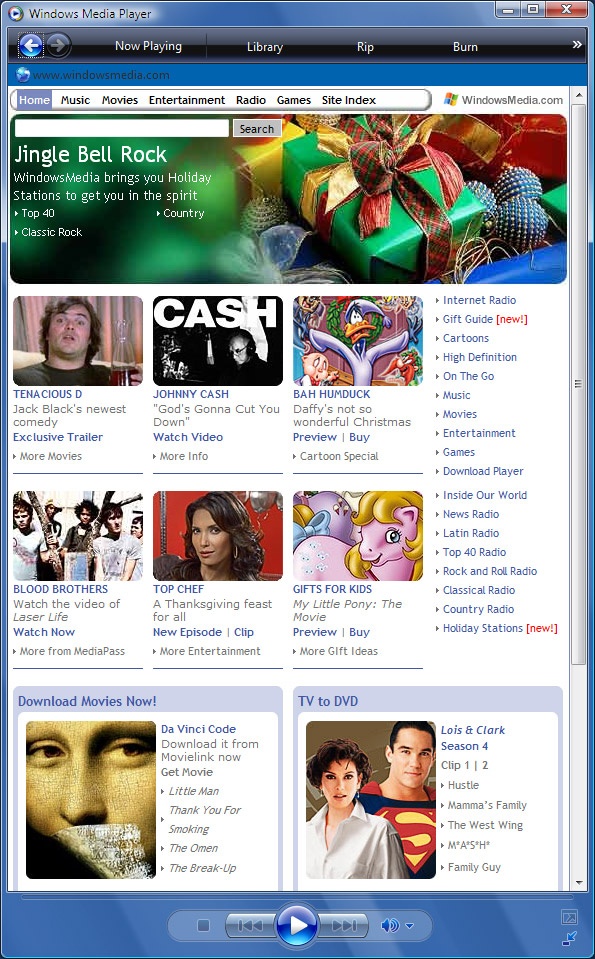595x959 pixels.
Task: Open the Top 40 Radio link
Action: click(475, 552)
